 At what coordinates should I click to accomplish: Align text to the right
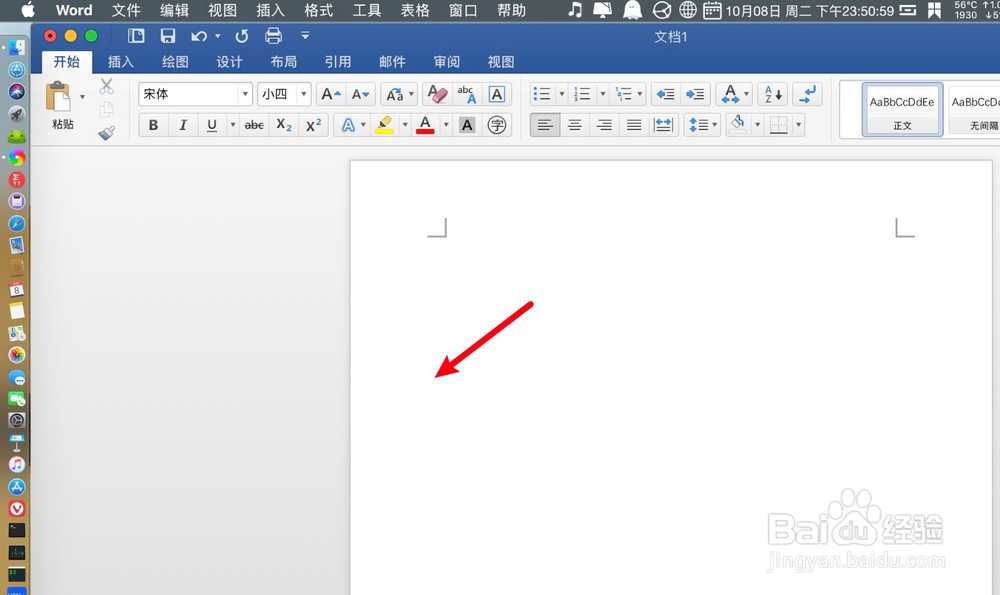604,125
